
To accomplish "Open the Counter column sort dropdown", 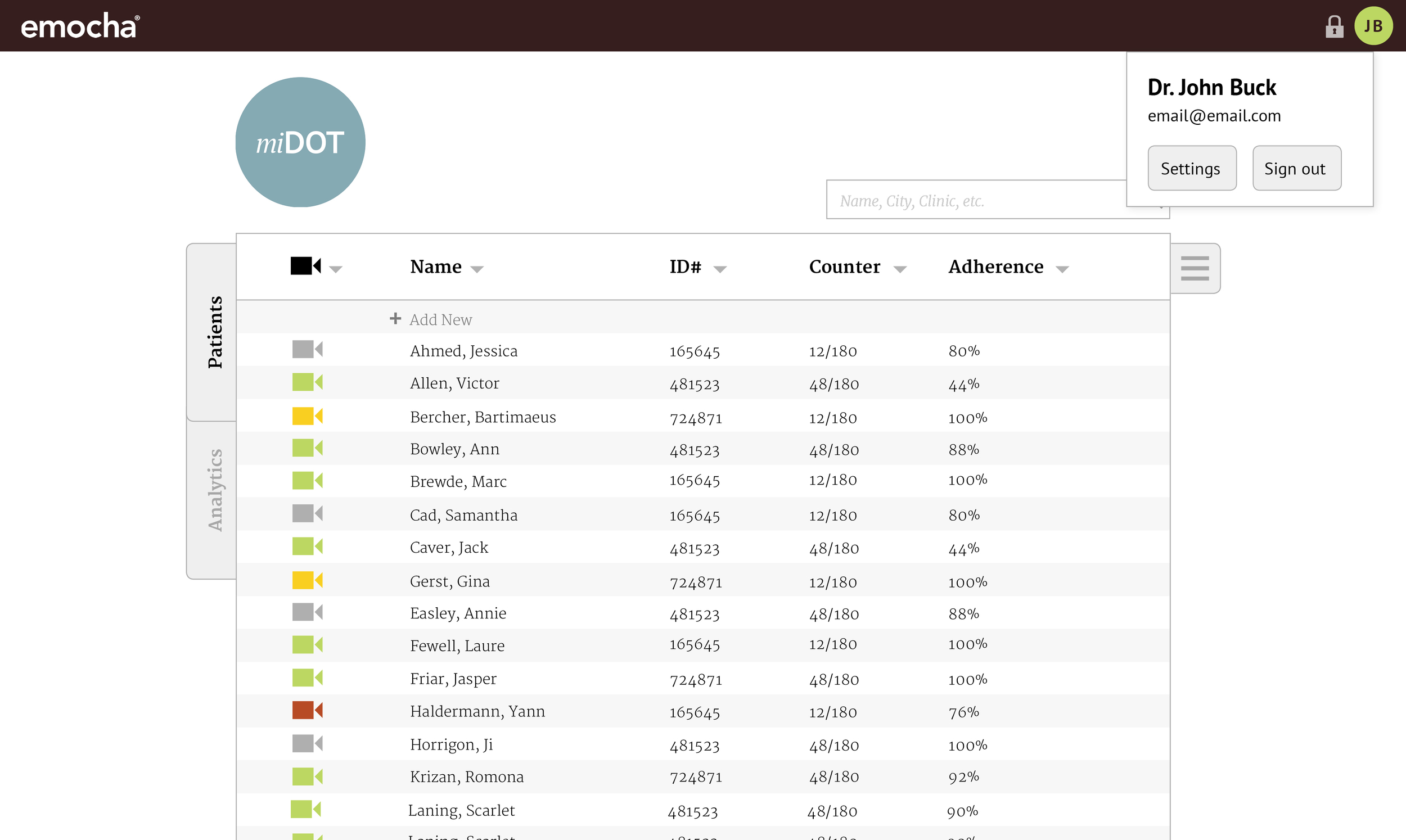I will tap(900, 269).
